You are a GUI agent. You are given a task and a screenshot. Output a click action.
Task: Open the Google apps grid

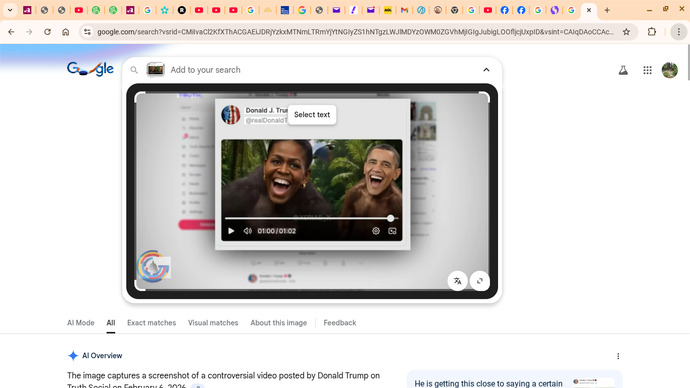tap(647, 70)
